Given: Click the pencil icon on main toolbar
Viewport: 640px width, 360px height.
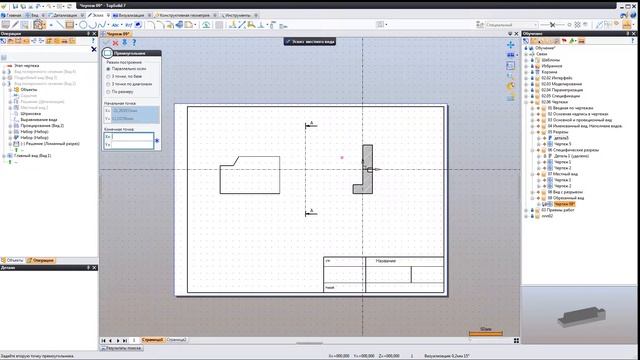Looking at the screenshot, I should click(x=15, y=25).
